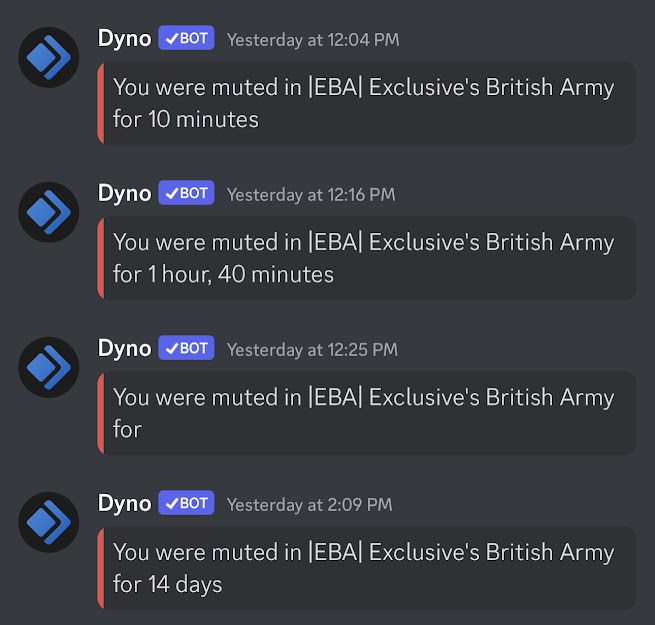Open Dyno username on the 12:16 PM message
Image resolution: width=655 pixels, height=625 pixels.
[124, 194]
